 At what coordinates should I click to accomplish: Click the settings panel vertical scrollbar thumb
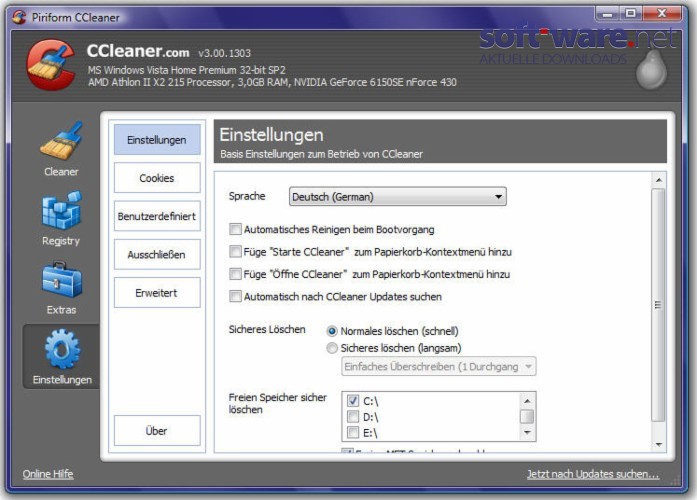[658, 305]
